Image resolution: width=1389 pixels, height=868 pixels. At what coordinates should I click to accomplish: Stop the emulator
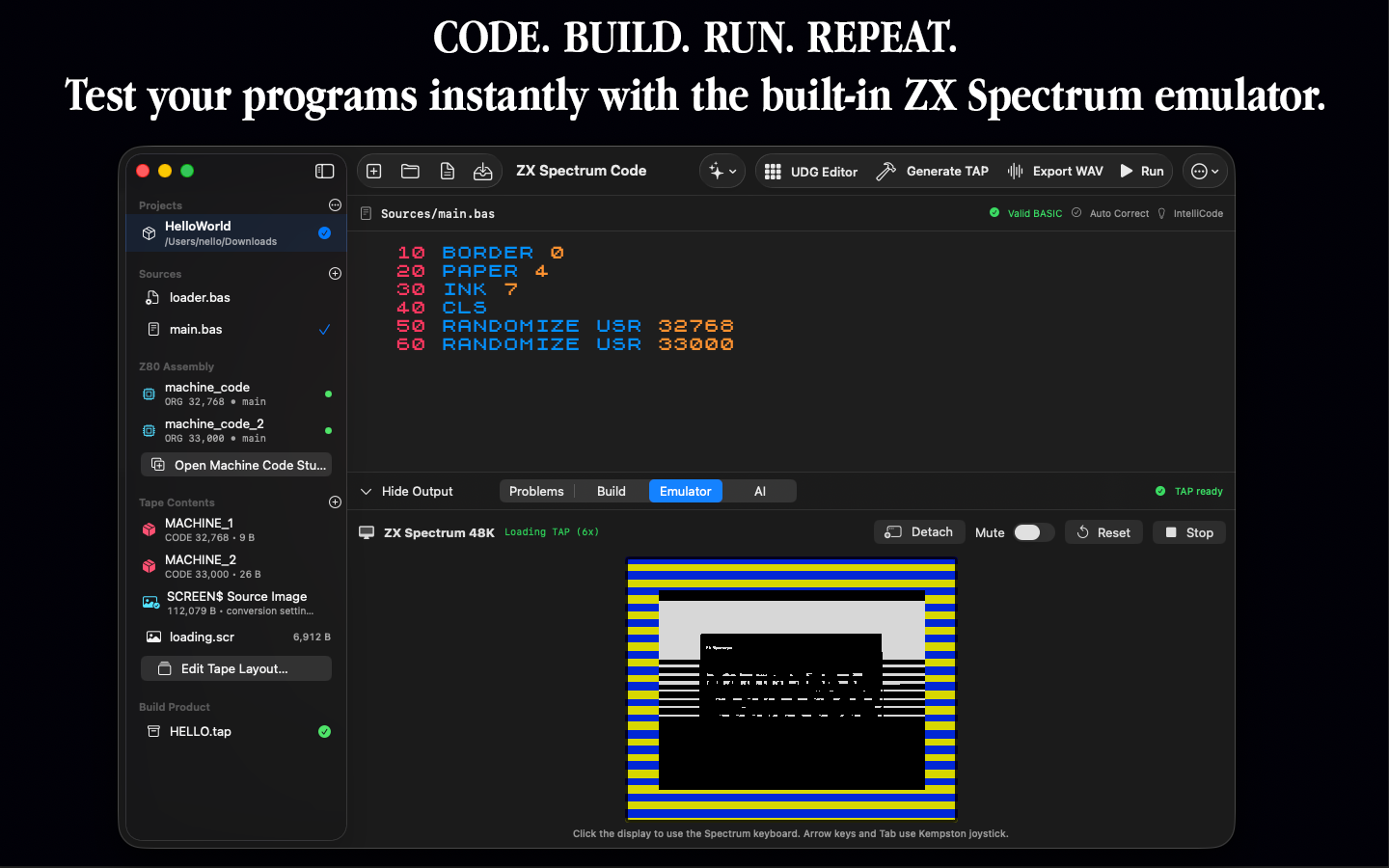(x=1189, y=532)
